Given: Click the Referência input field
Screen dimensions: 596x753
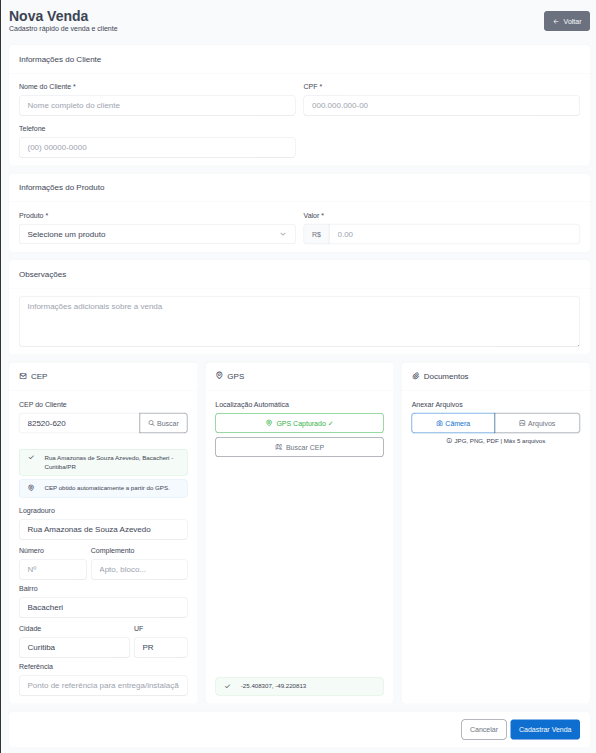Looking at the screenshot, I should [x=103, y=686].
